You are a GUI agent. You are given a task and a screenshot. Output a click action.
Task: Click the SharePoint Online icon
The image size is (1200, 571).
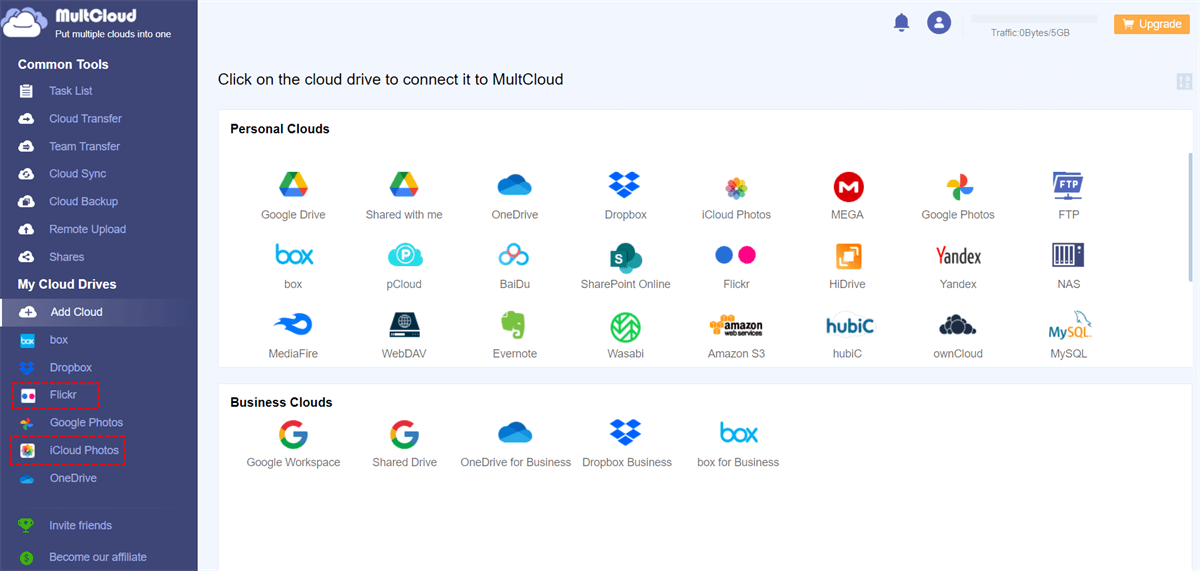(x=625, y=255)
